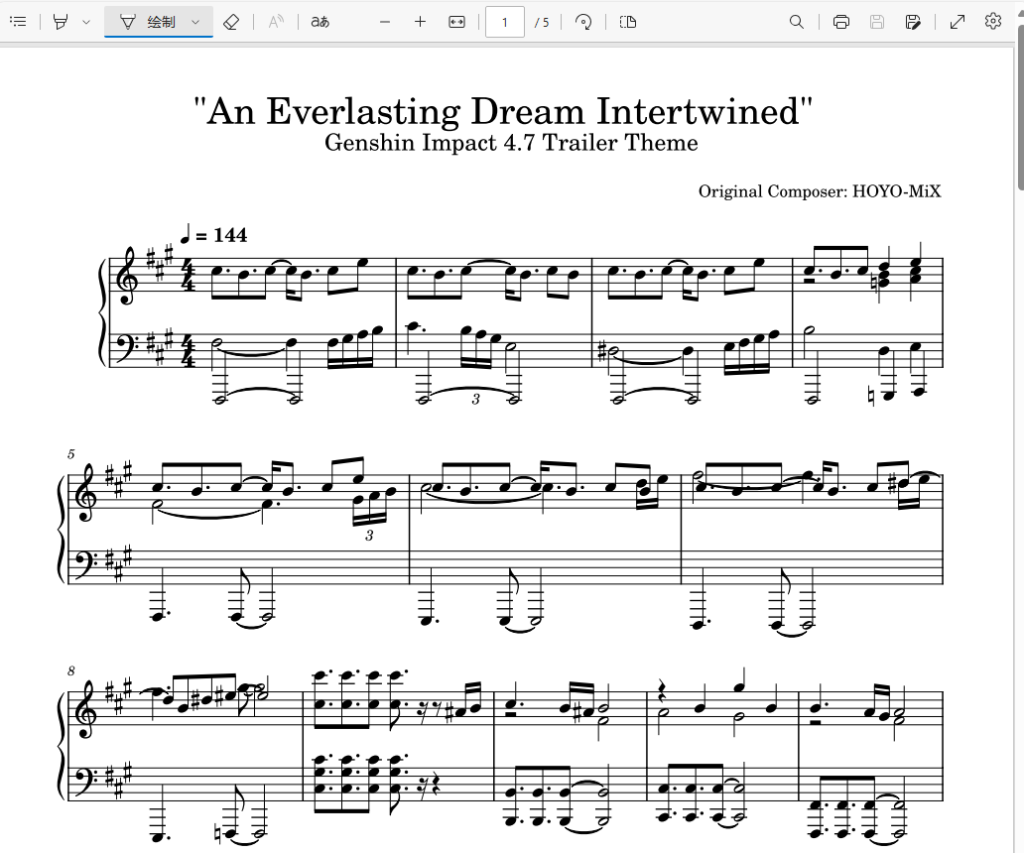1024x853 pixels.
Task: Expand the highlight color dropdown arrow
Action: (86, 22)
